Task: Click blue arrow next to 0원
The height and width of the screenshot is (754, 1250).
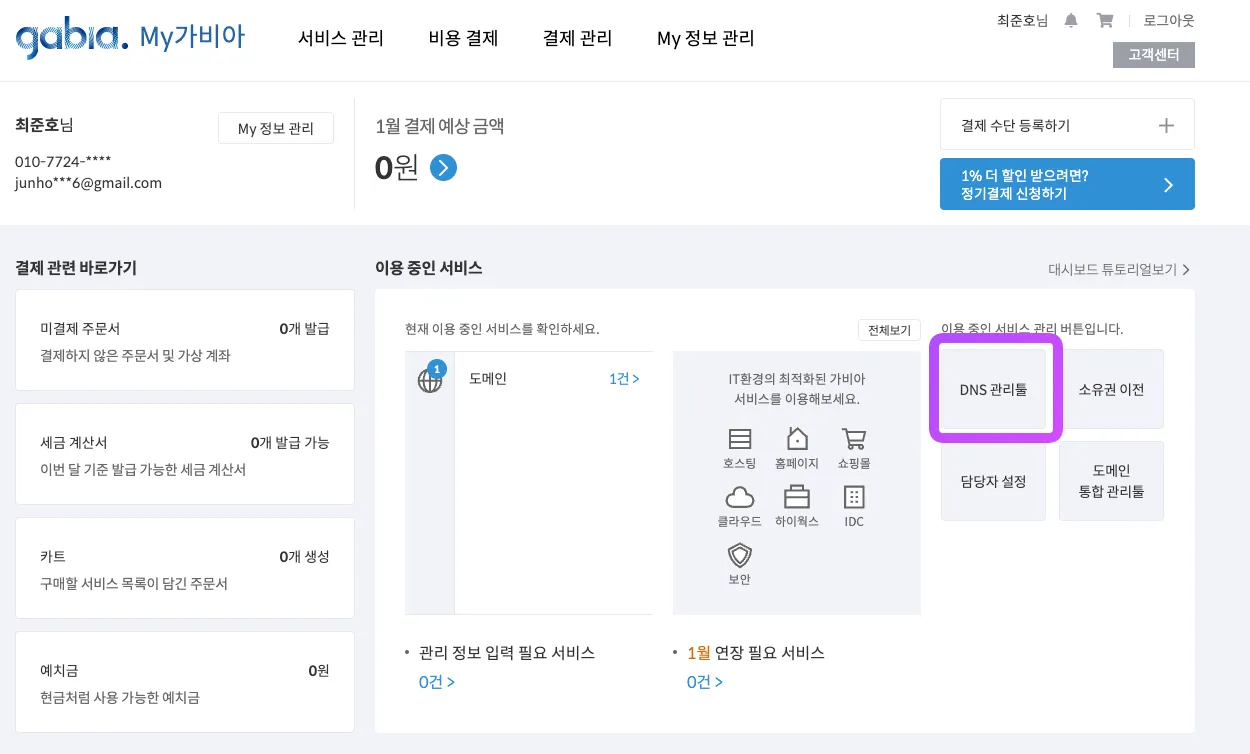Action: click(443, 168)
